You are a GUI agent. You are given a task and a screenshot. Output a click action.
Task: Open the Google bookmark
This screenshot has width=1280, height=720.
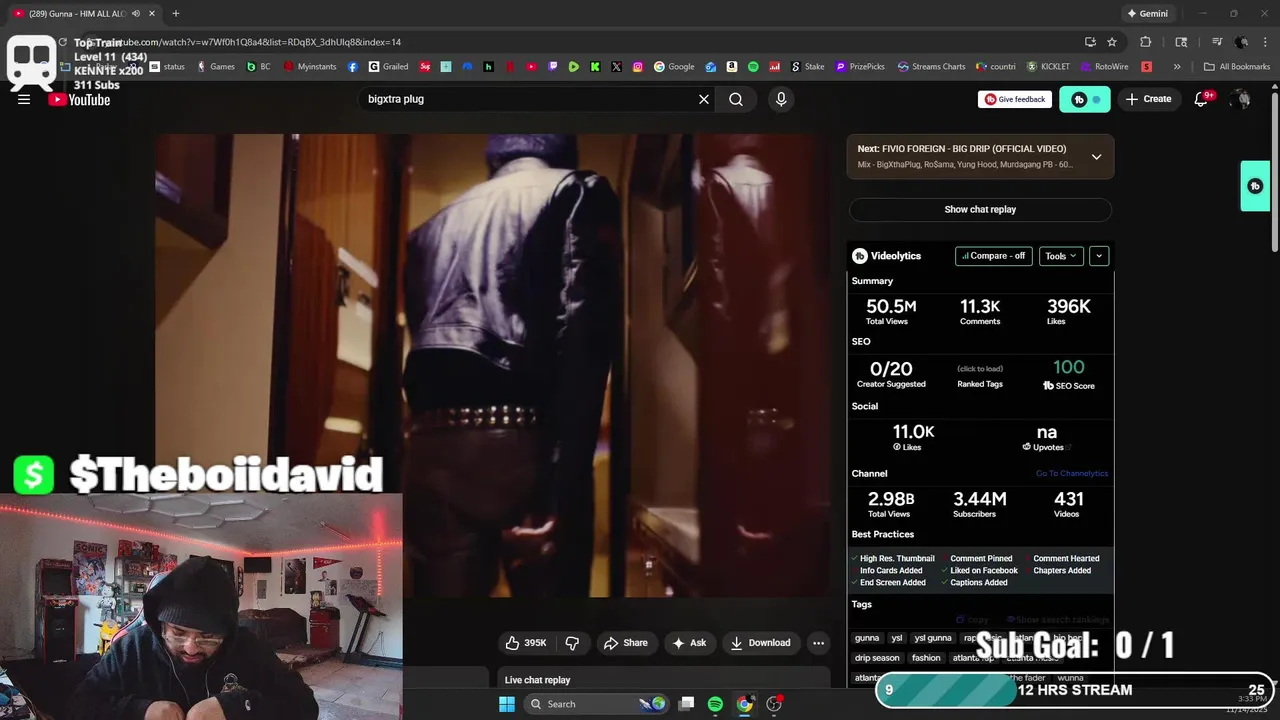[x=674, y=67]
